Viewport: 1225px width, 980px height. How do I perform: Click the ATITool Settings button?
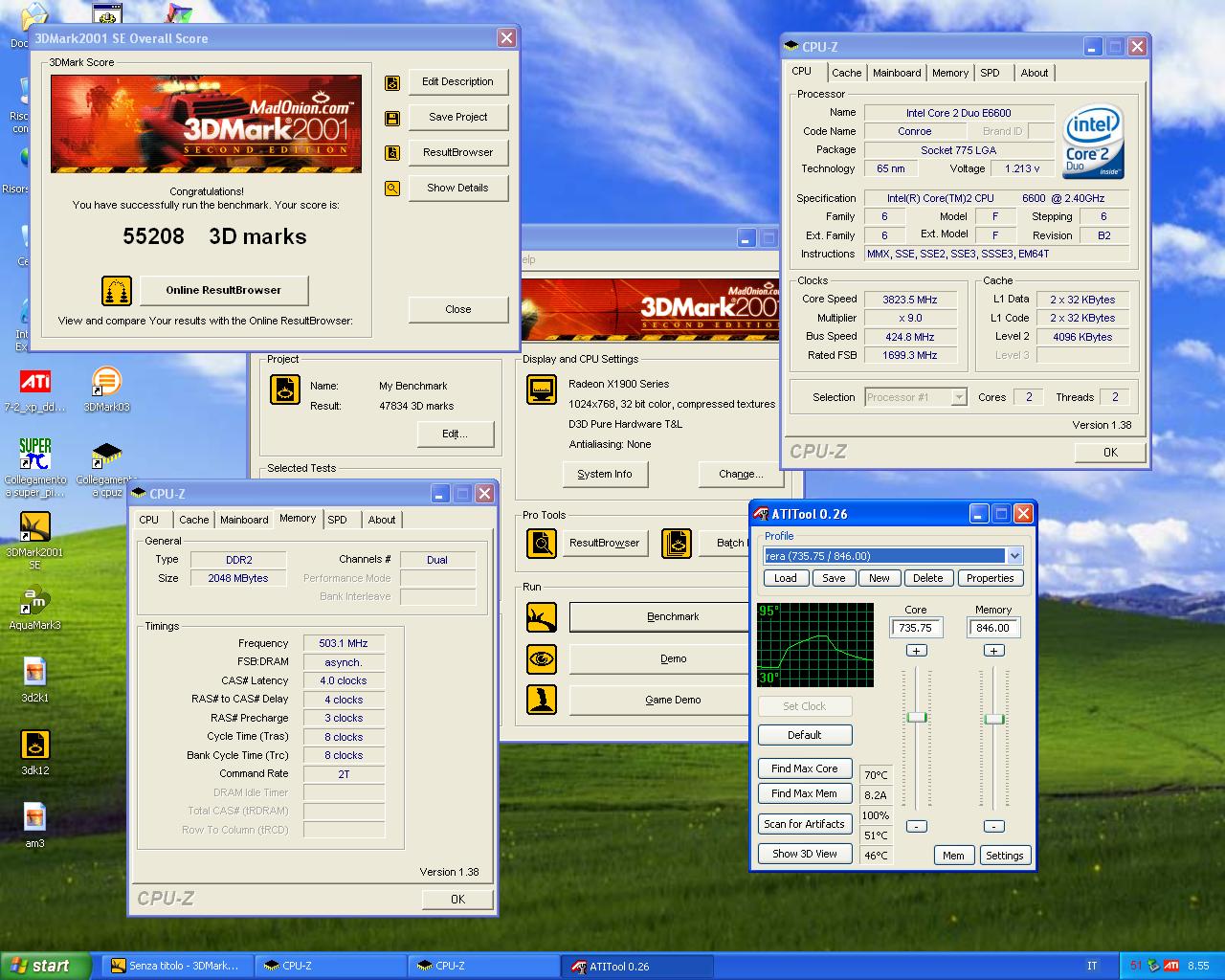[x=1005, y=856]
